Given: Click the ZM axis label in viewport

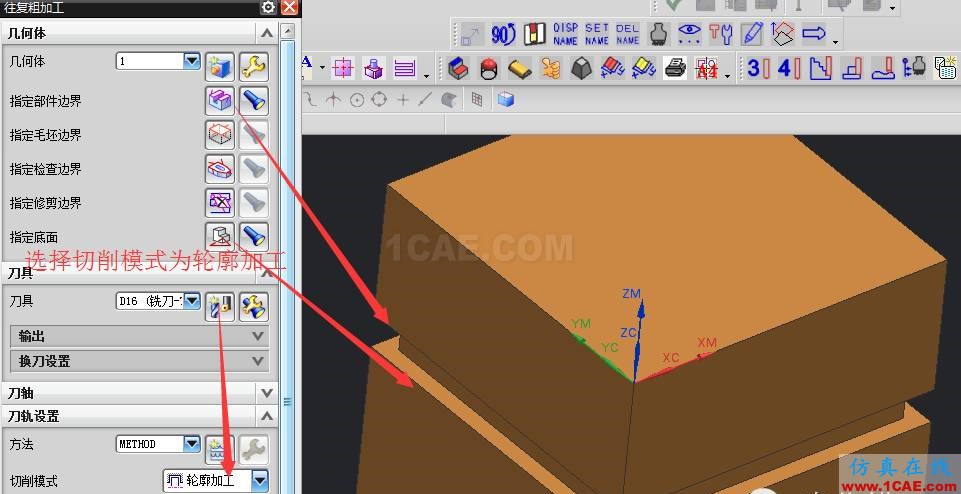Looking at the screenshot, I should pos(631,294).
